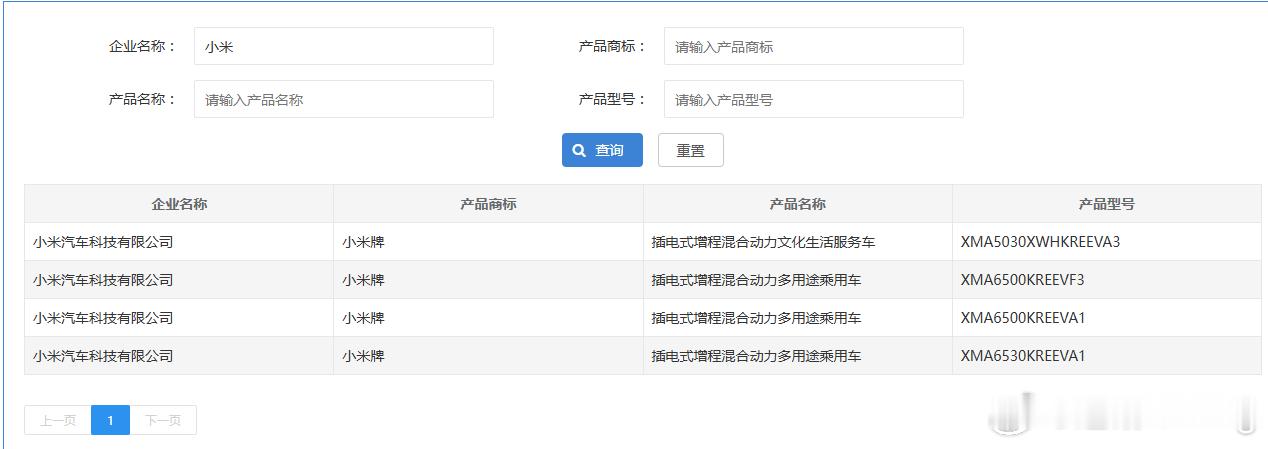Click 插电式增程混合动力文化生活服务车 product name cell
1268x449 pixels.
(797, 242)
